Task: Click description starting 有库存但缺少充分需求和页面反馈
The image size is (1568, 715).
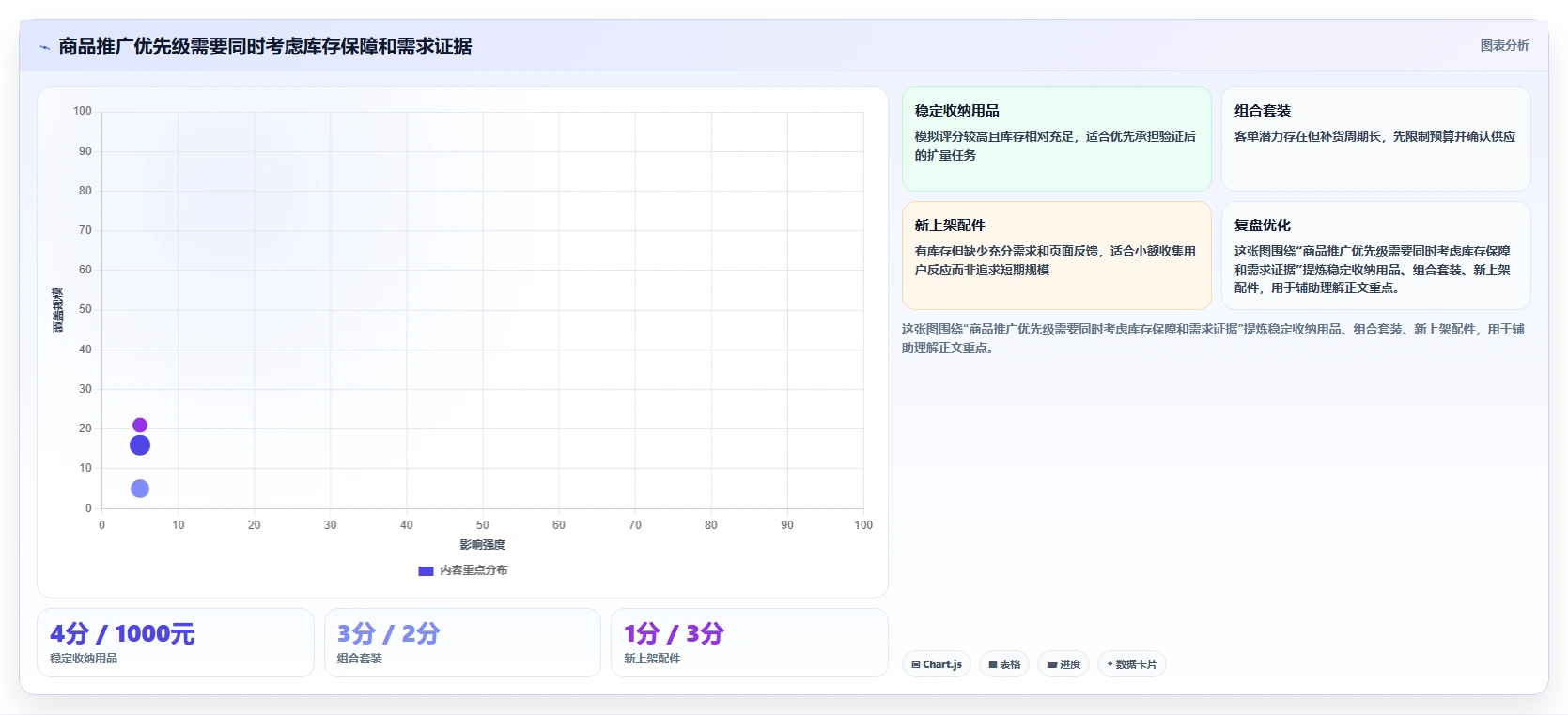Action: [x=1055, y=260]
